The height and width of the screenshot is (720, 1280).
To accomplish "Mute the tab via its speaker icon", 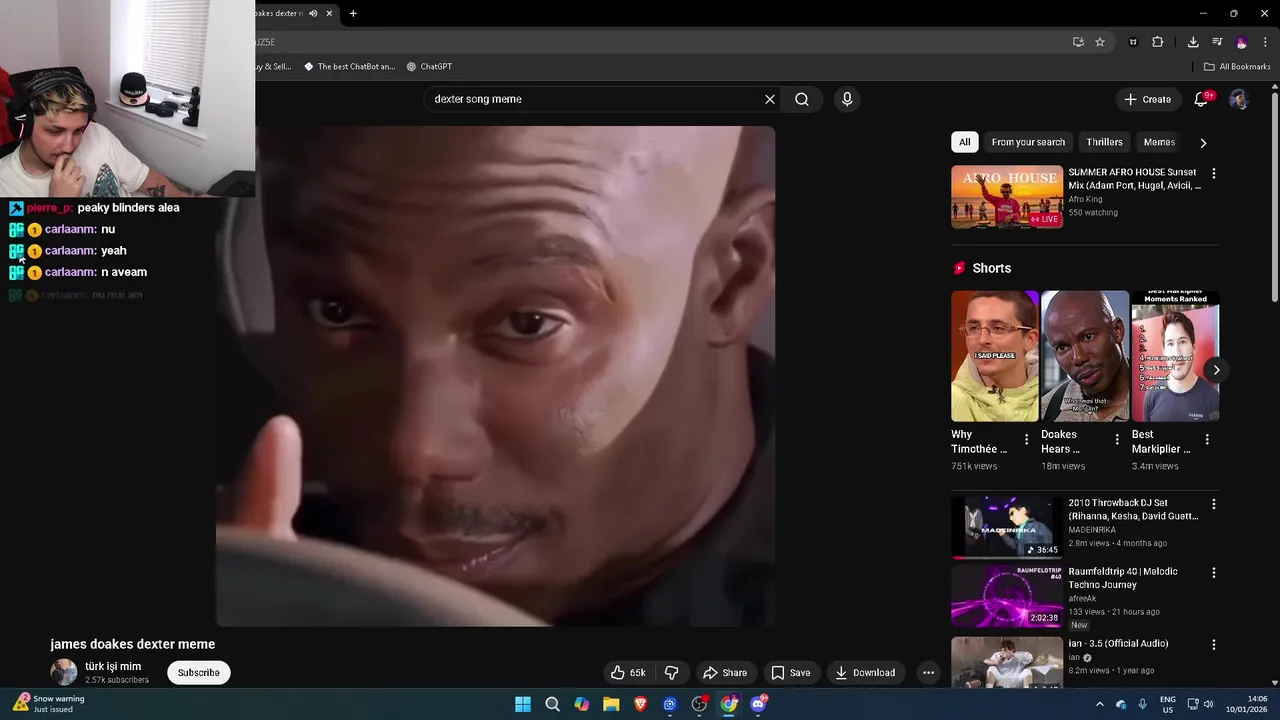I will point(313,14).
